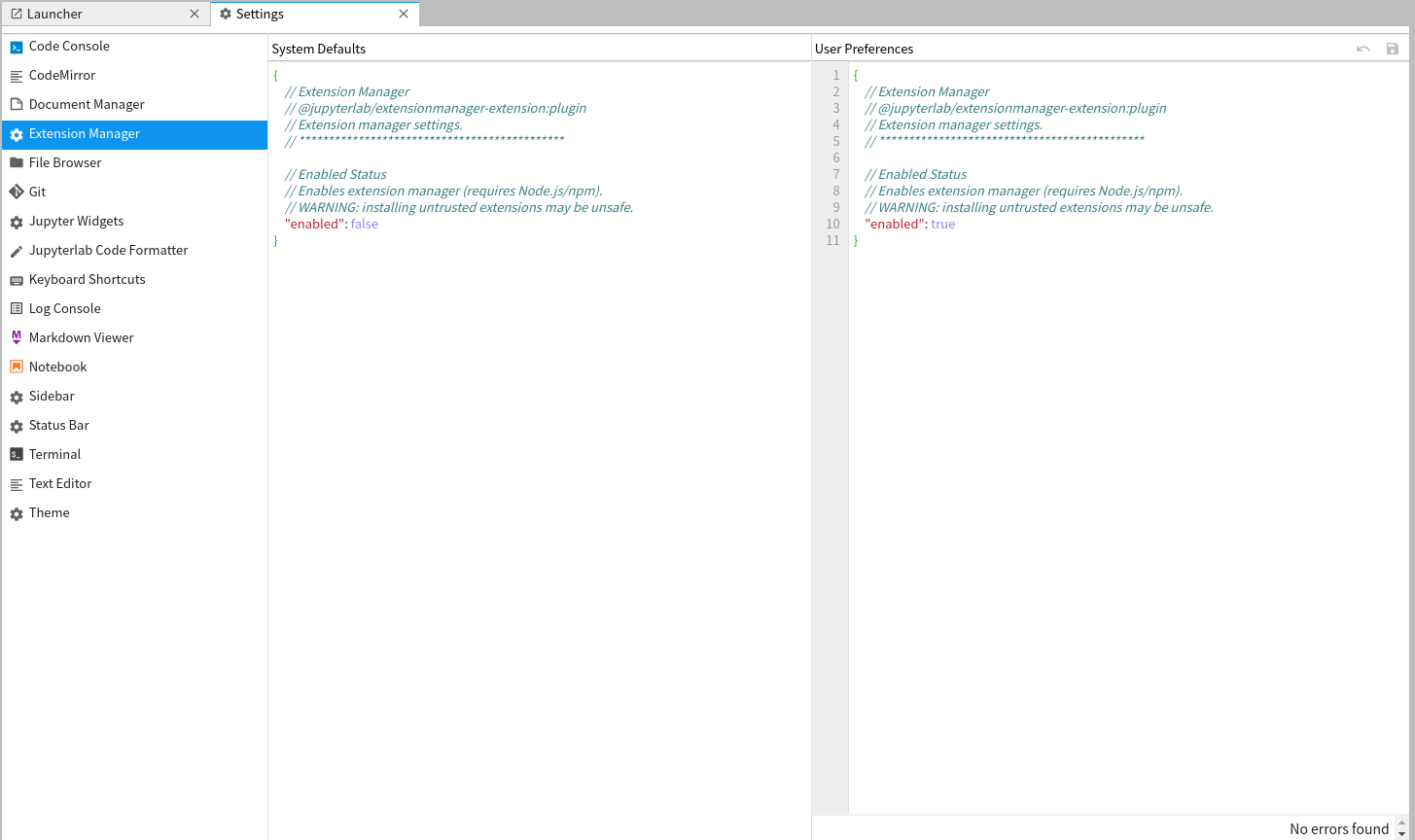The height and width of the screenshot is (840, 1415).
Task: Click the plugin ID comment in System Defaults
Action: pos(436,109)
